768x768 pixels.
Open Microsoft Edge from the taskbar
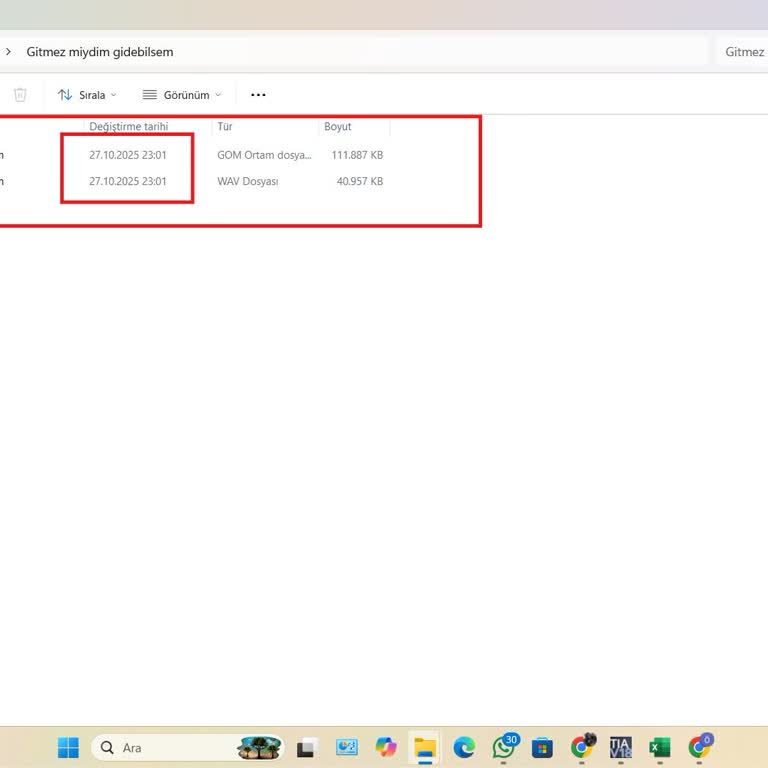464,747
